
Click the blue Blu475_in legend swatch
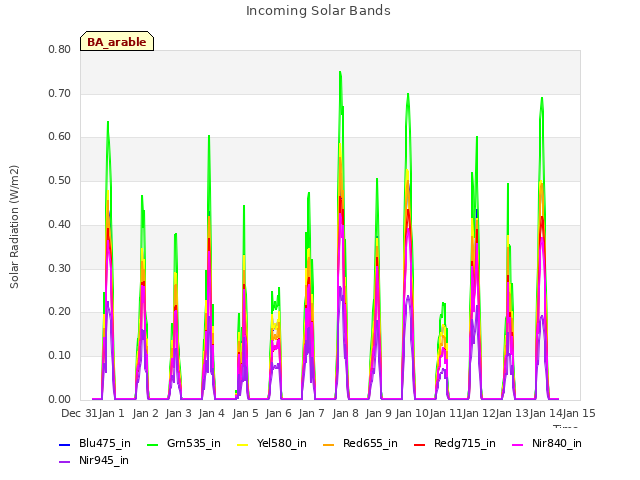65,444
